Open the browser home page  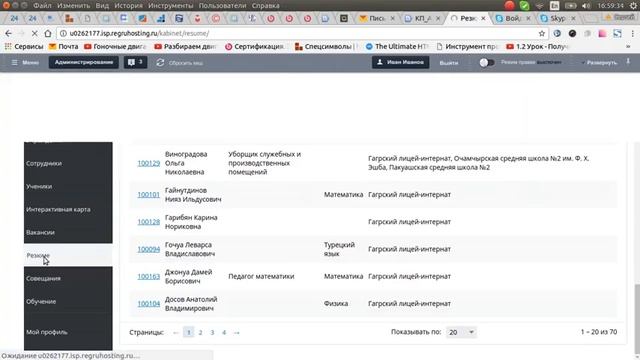coord(48,33)
